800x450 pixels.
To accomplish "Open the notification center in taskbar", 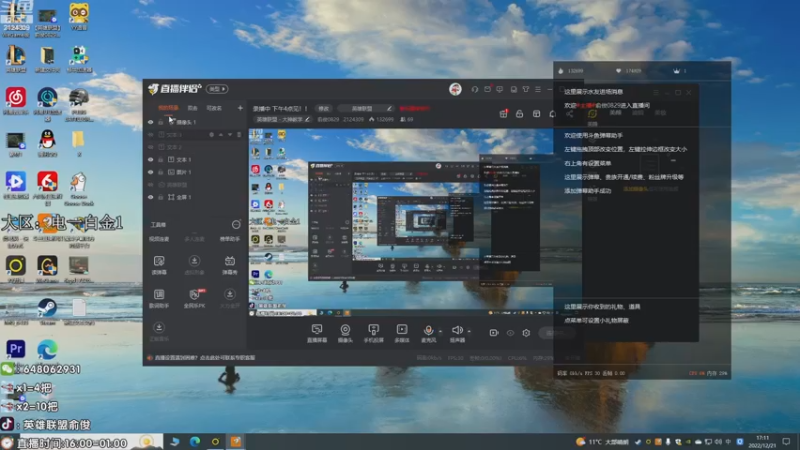I will (787, 441).
